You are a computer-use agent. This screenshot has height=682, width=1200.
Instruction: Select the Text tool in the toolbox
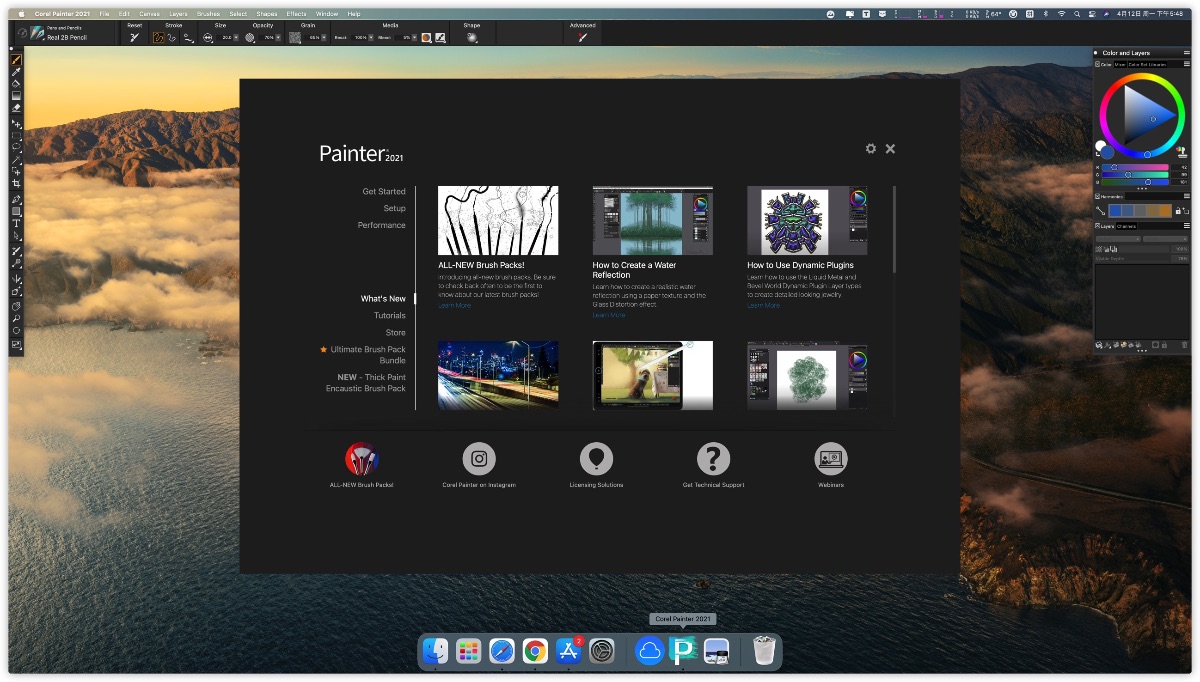coord(16,223)
